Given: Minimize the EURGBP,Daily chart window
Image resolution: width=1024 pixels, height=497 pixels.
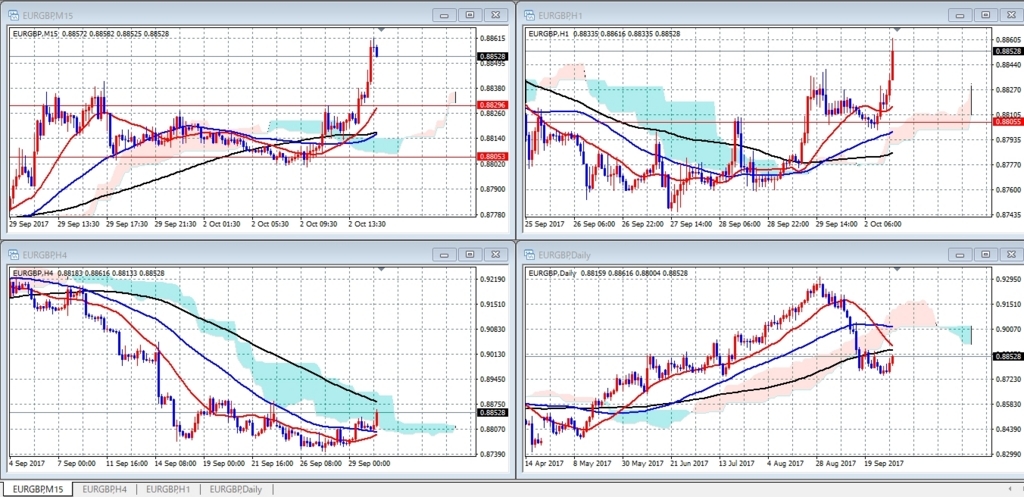Looking at the screenshot, I should (961, 255).
